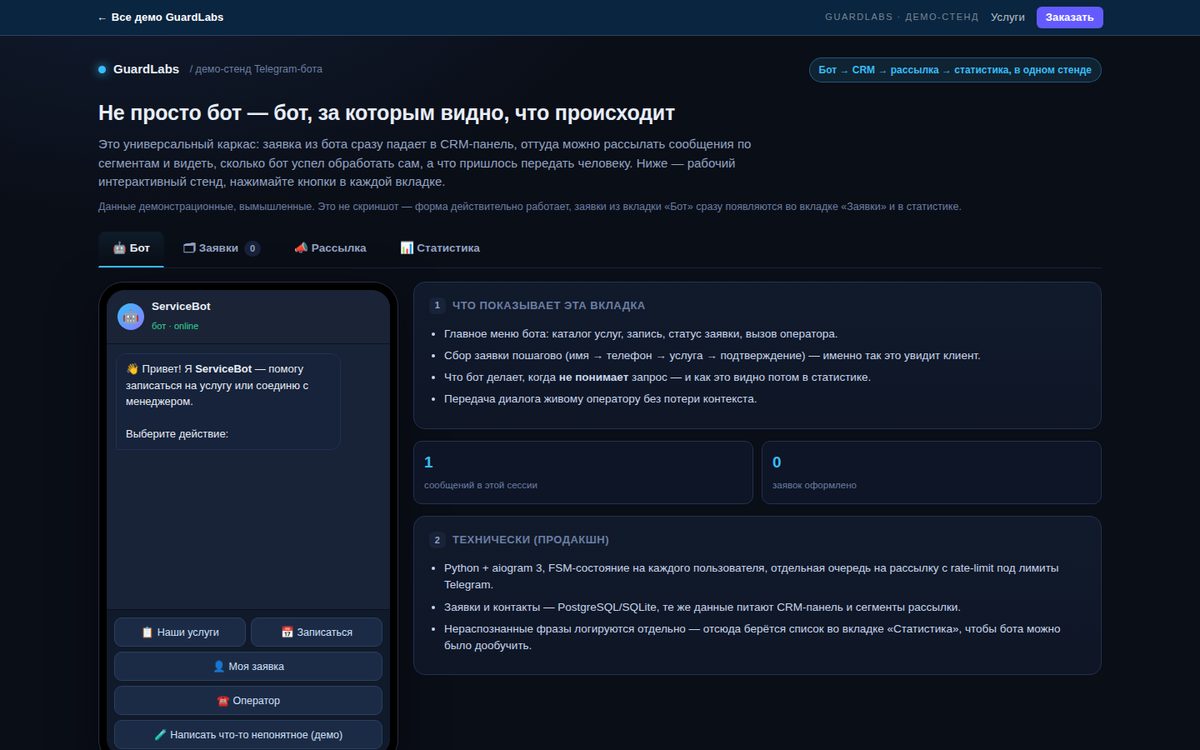Click the Заявки и контакты PostgreSQL/SQLite bullet
Screen dimensions: 1200x750
point(702,607)
